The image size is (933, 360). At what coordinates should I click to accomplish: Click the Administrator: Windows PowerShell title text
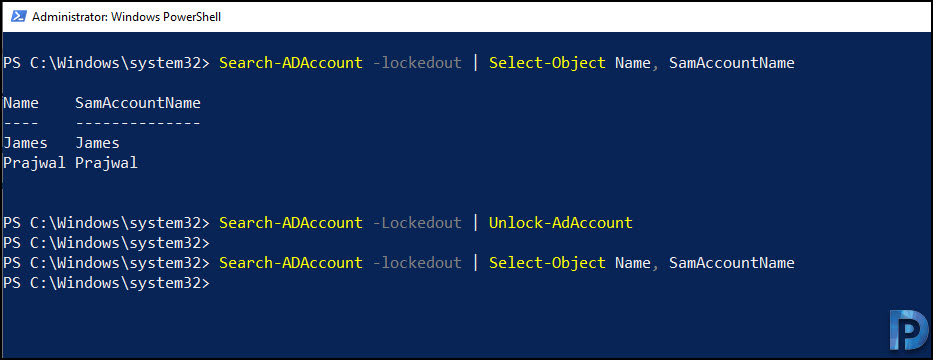click(126, 17)
